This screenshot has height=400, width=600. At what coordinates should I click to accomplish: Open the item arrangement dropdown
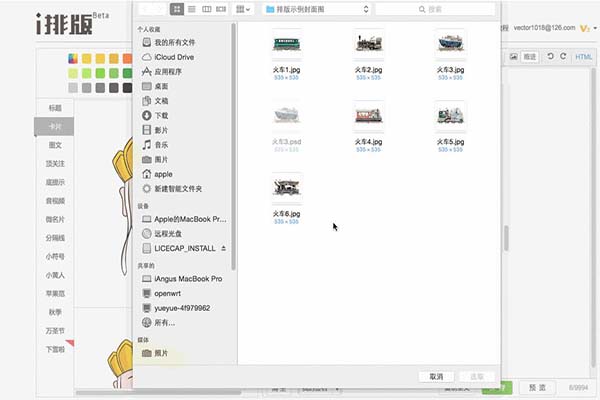(244, 9)
